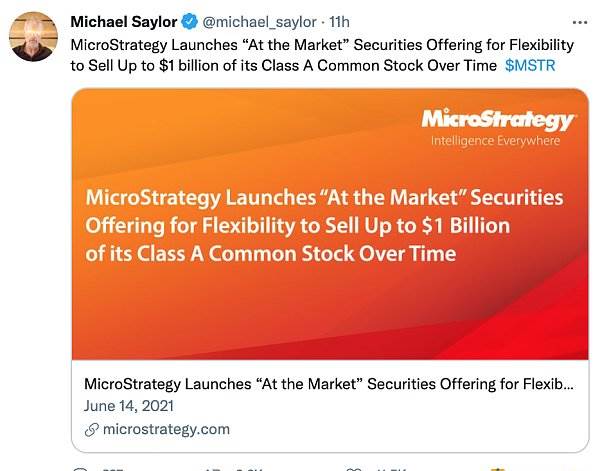Viewport: 600px width, 471px height.
Task: Click the June 14, 2021 date
Action: pyautogui.click(x=129, y=406)
